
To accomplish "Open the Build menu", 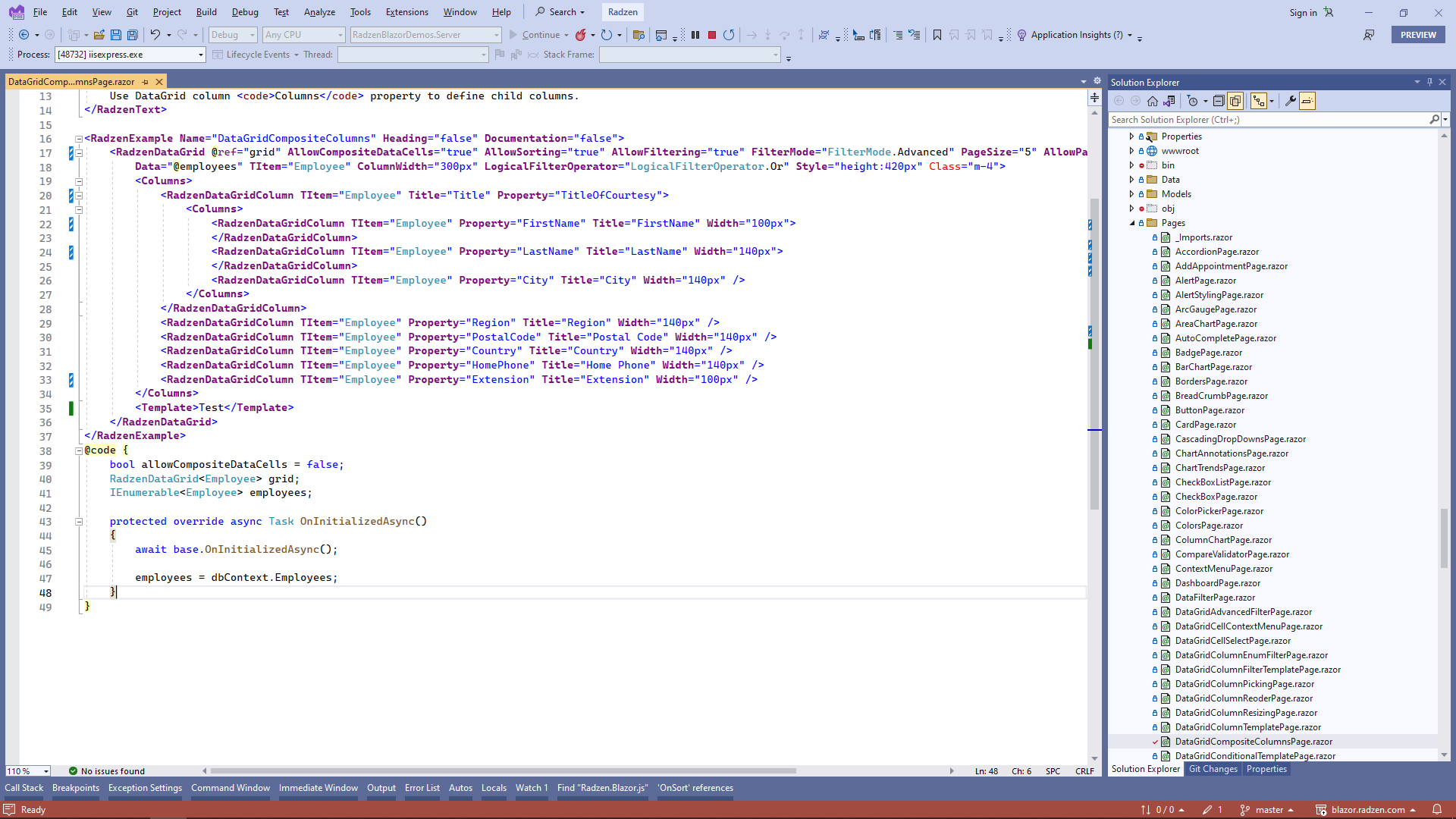I will pos(206,12).
